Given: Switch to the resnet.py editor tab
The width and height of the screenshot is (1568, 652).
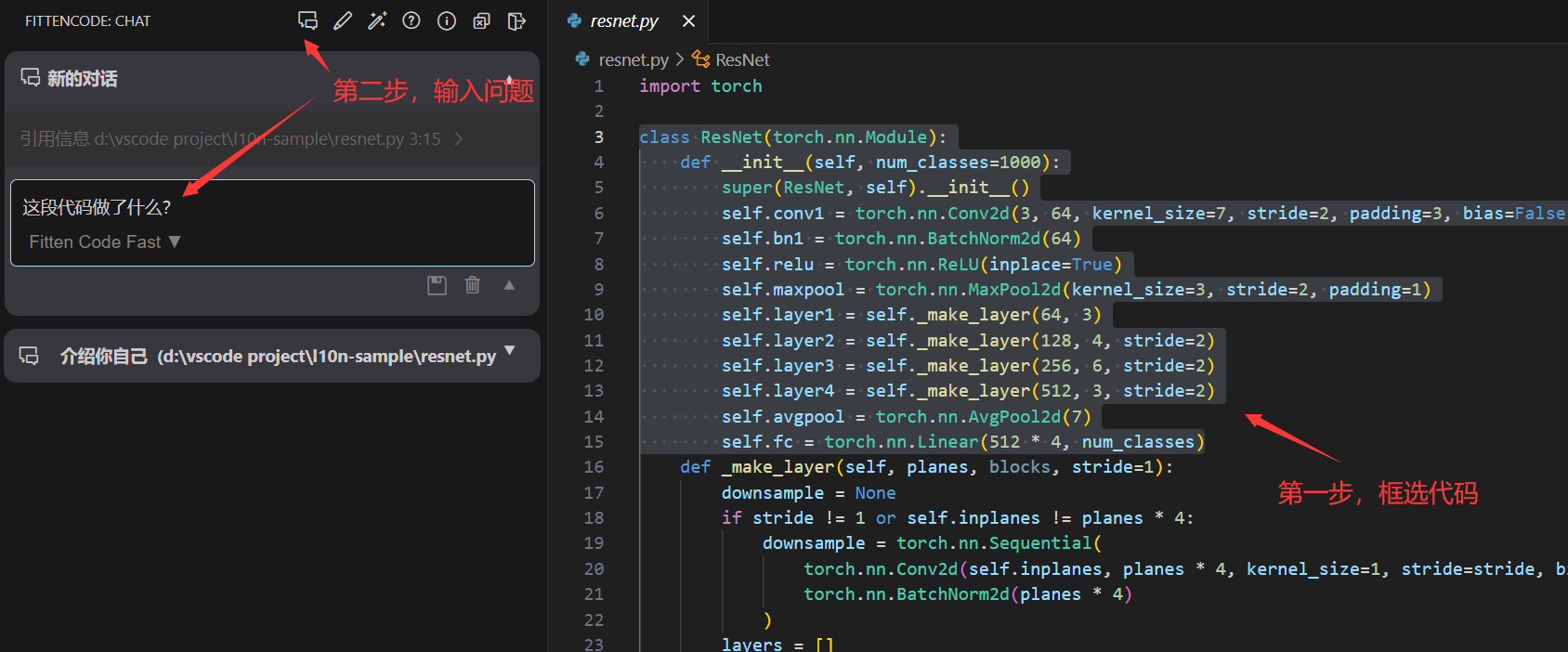Looking at the screenshot, I should click(623, 20).
